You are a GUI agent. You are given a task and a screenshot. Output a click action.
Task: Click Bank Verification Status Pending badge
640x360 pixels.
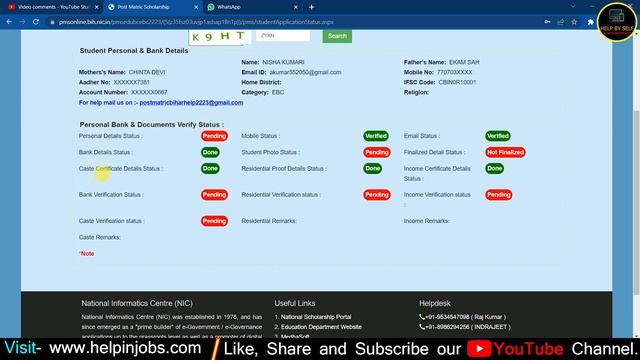point(214,195)
